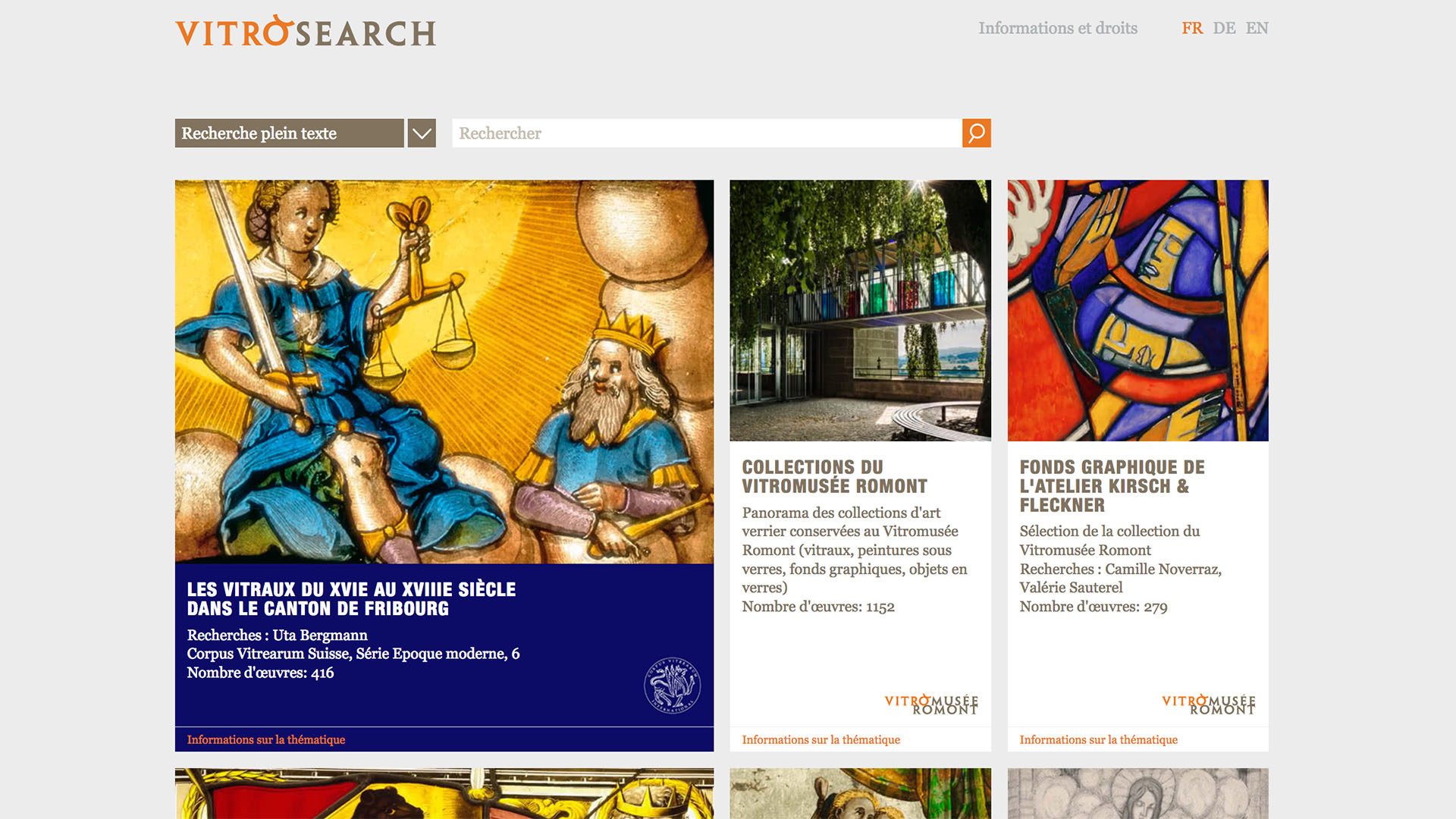The width and height of the screenshot is (1456, 819).
Task: Click the Vitrosearch logo
Action: tap(306, 31)
